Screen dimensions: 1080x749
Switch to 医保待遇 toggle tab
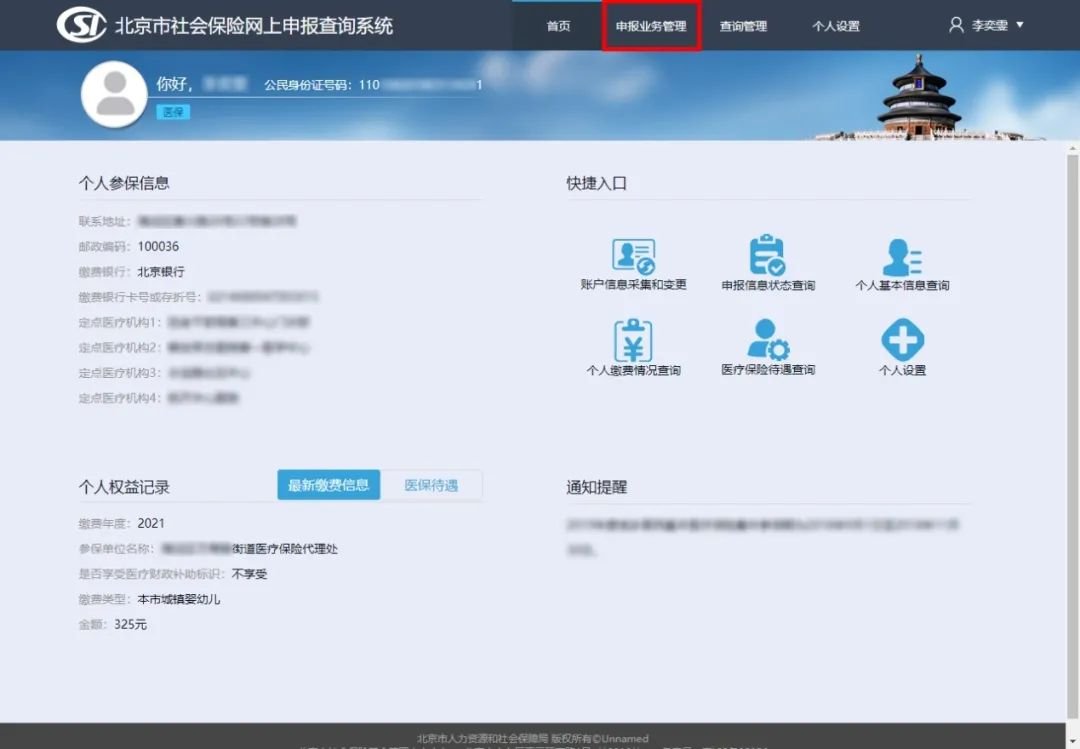(x=431, y=485)
